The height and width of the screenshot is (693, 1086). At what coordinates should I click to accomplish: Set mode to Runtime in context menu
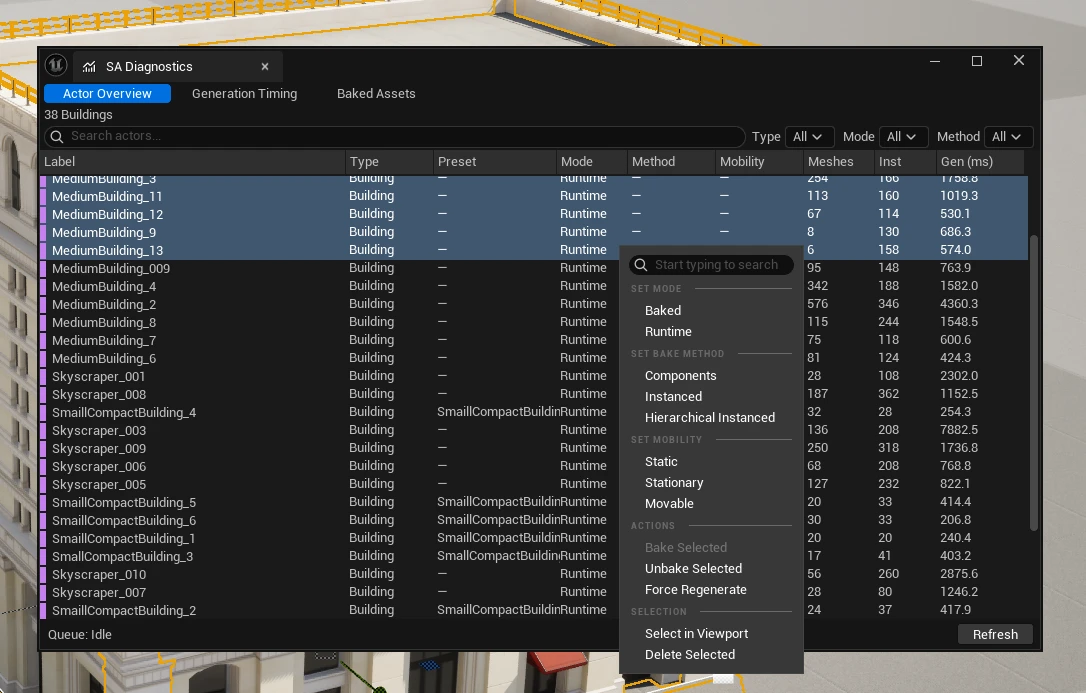[711, 332]
